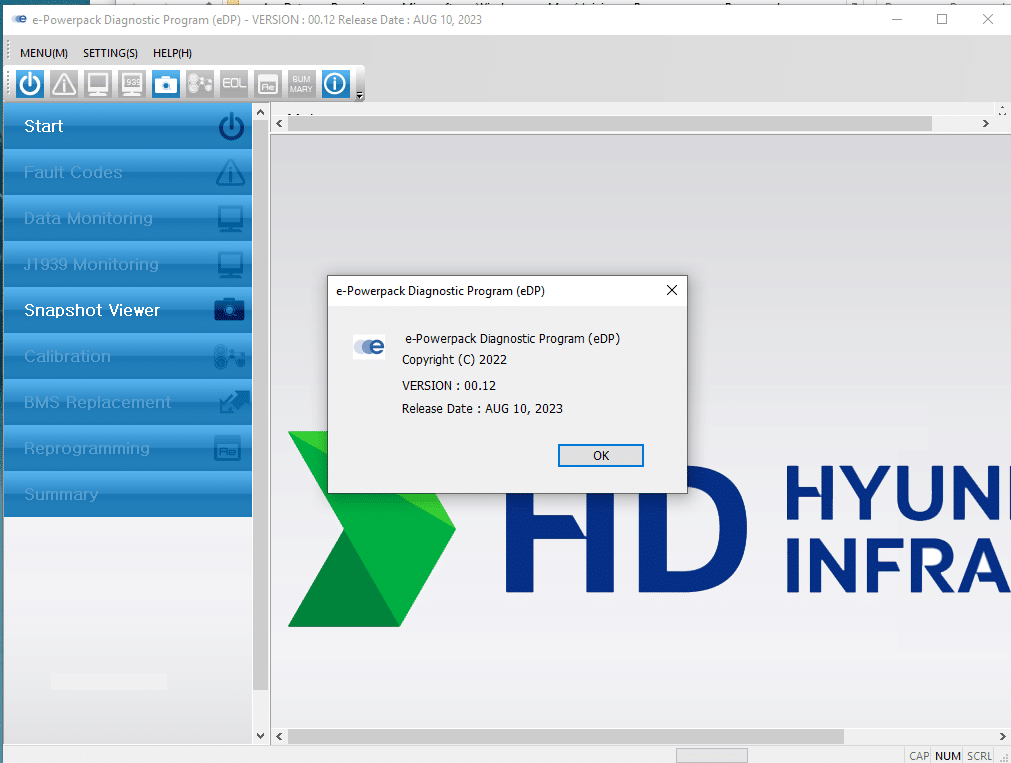Click the EOL toolbar icon
Image resolution: width=1011 pixels, height=763 pixels.
[234, 84]
